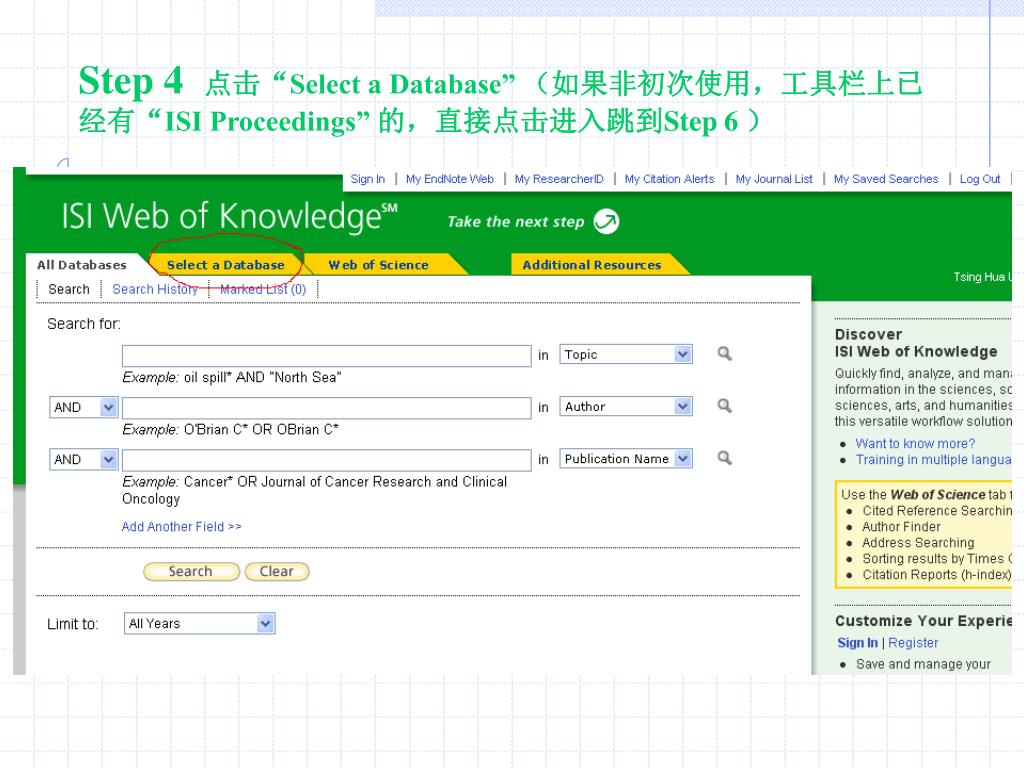
Task: Click the Publication Name search text field
Action: tap(327, 460)
